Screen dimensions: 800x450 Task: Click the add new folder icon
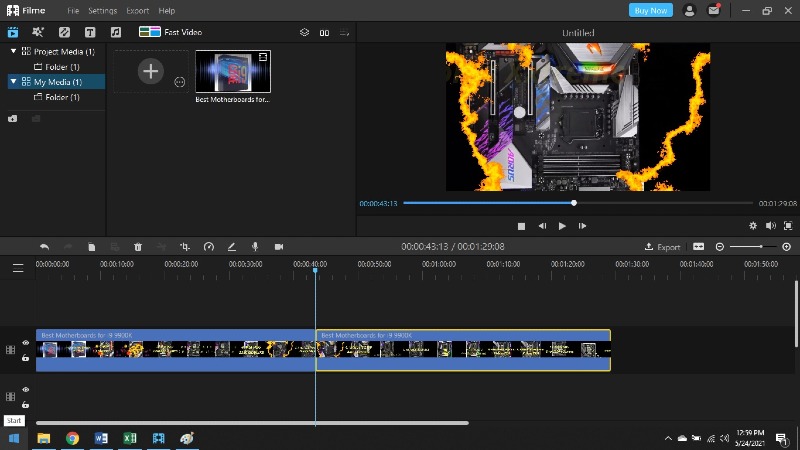pos(13,119)
